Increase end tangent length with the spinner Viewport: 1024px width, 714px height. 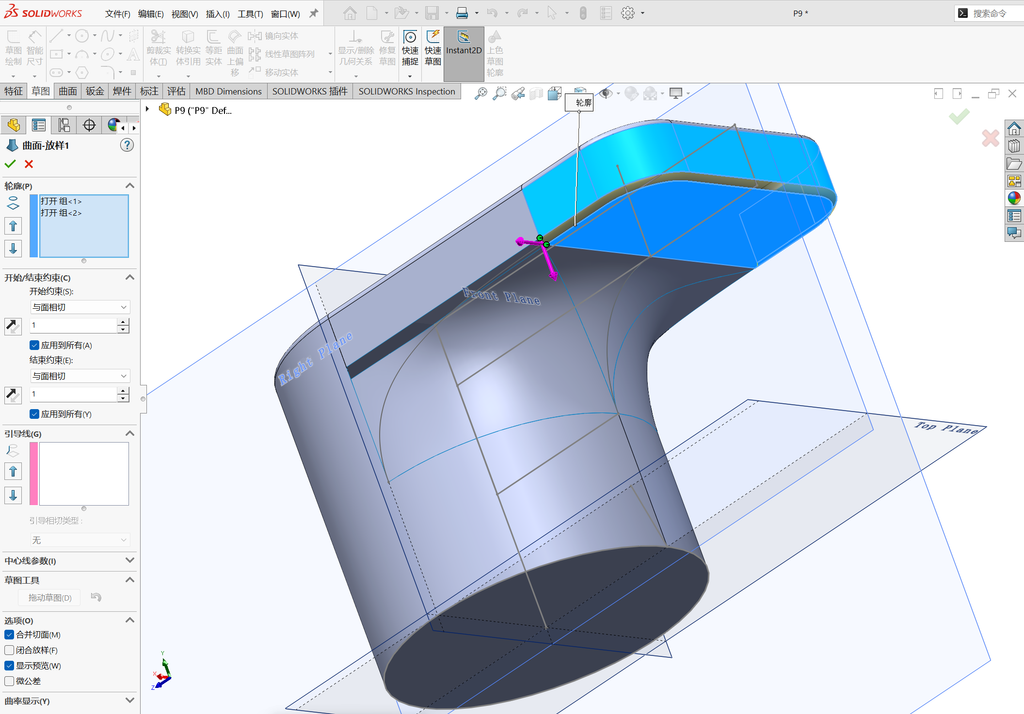point(123,391)
